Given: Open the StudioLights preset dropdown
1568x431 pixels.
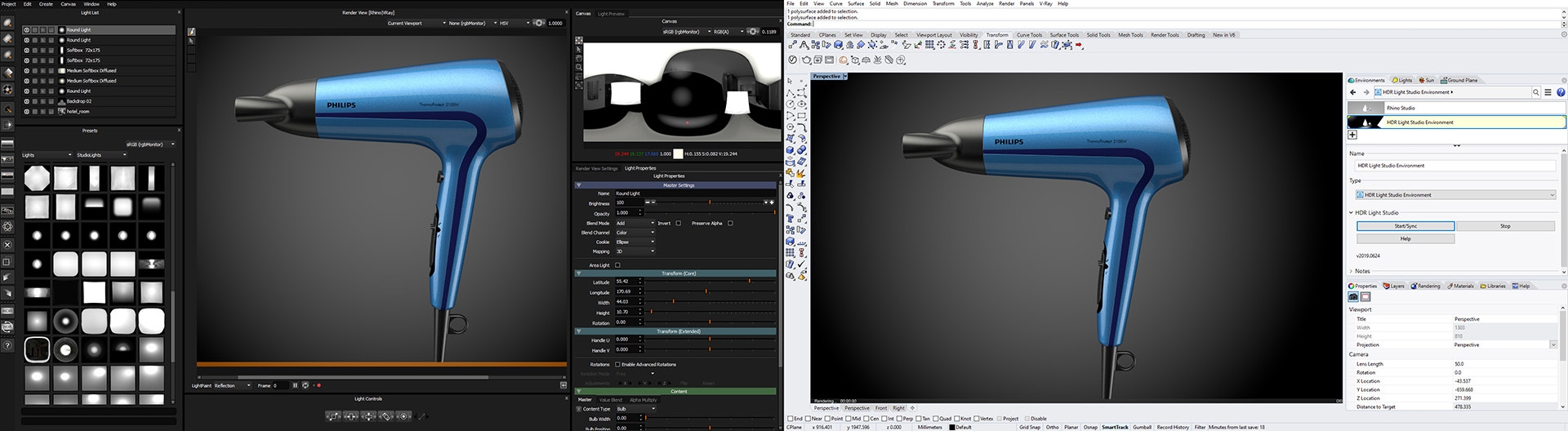Looking at the screenshot, I should coord(102,155).
